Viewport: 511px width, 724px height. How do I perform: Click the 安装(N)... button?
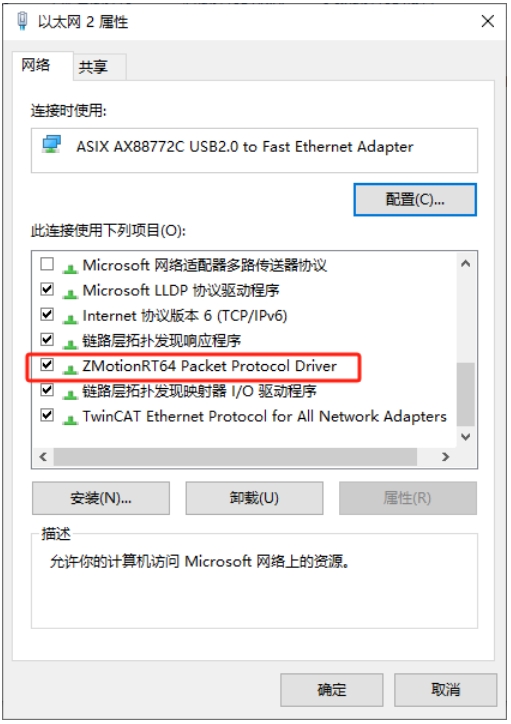(x=101, y=498)
